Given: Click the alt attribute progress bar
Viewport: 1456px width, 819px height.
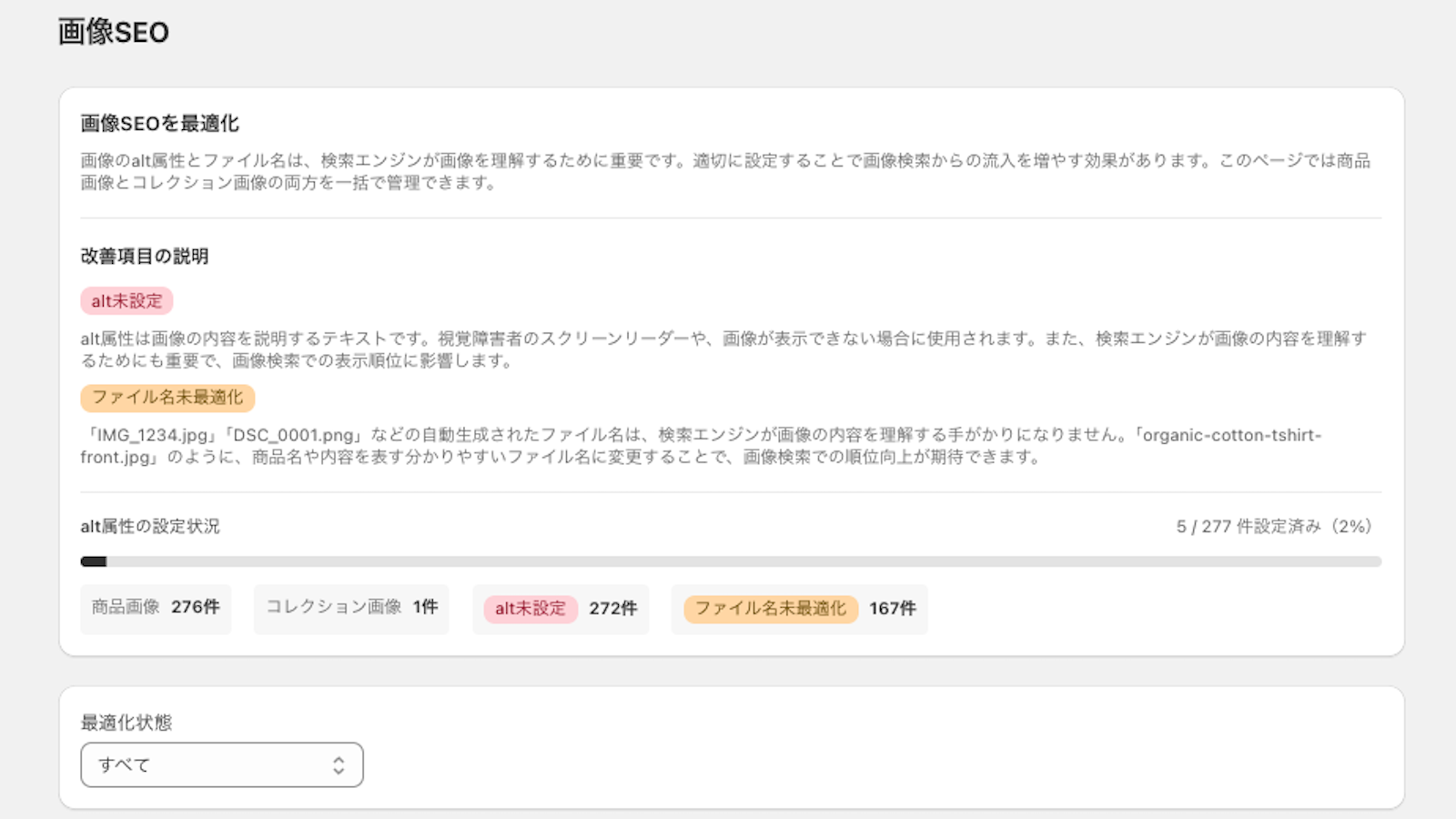Looking at the screenshot, I should tap(728, 562).
